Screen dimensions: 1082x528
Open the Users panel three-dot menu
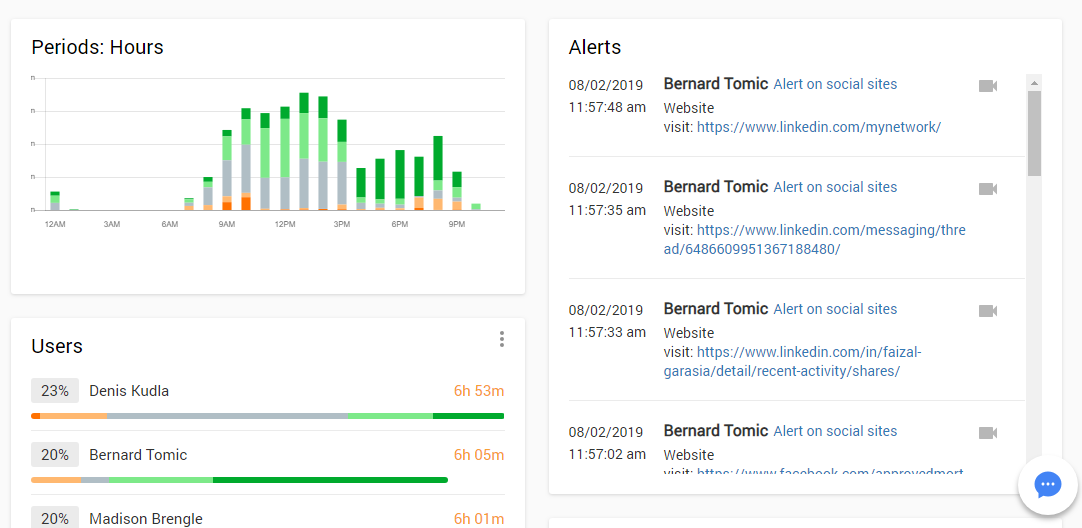point(502,339)
